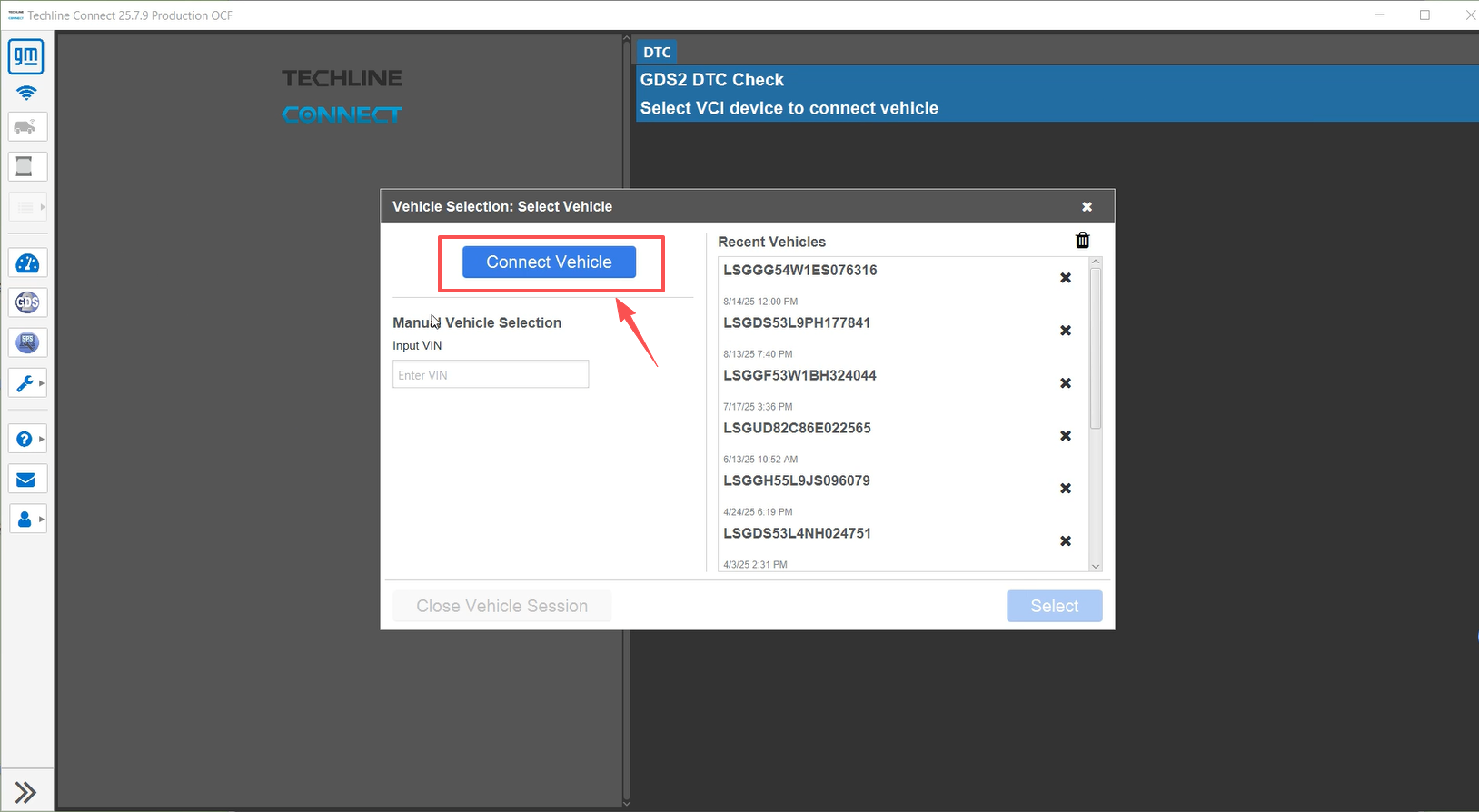Launch SPS programming tool icon

(27, 342)
